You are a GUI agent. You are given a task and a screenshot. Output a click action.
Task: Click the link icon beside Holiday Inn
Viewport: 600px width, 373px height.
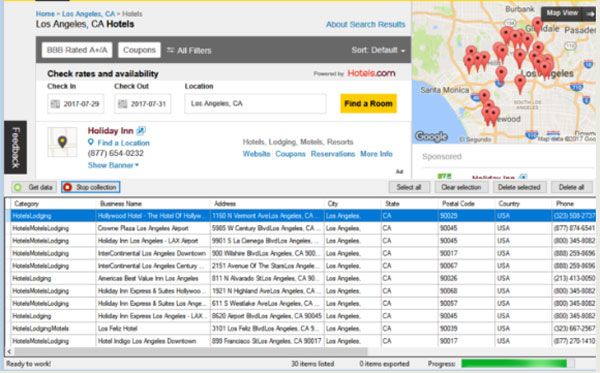141,131
